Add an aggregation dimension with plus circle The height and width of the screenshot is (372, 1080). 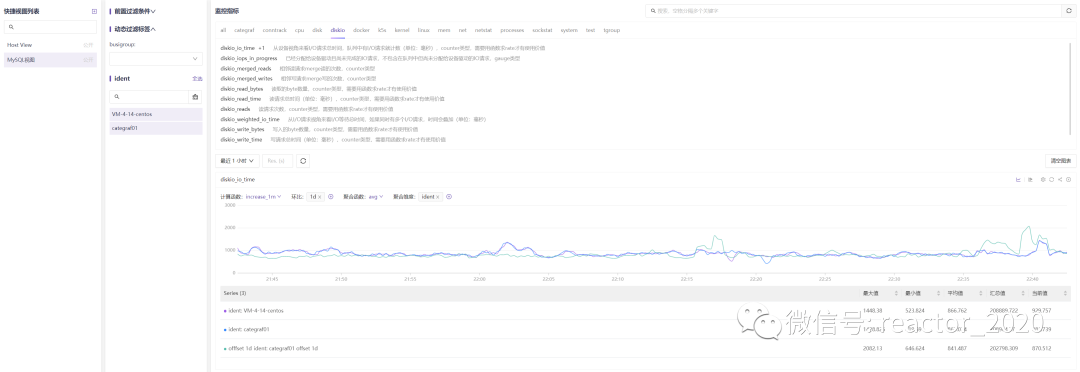(x=449, y=196)
